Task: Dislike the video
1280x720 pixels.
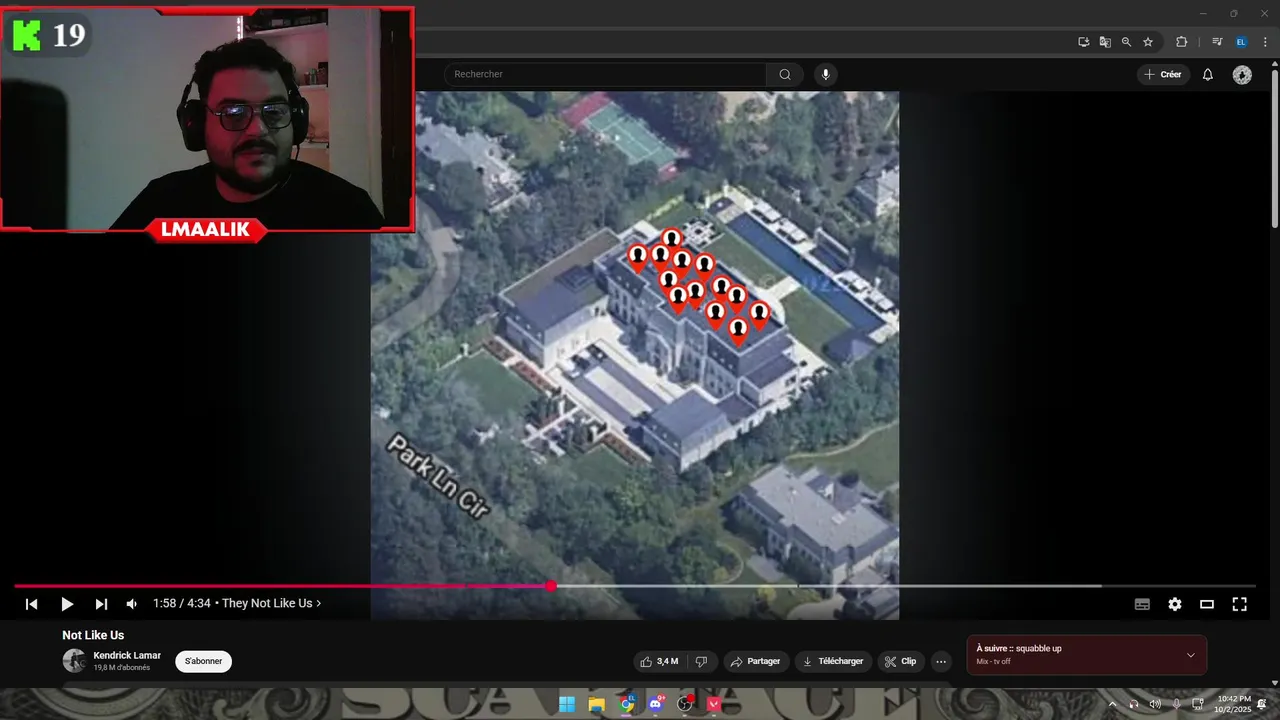Action: [701, 661]
